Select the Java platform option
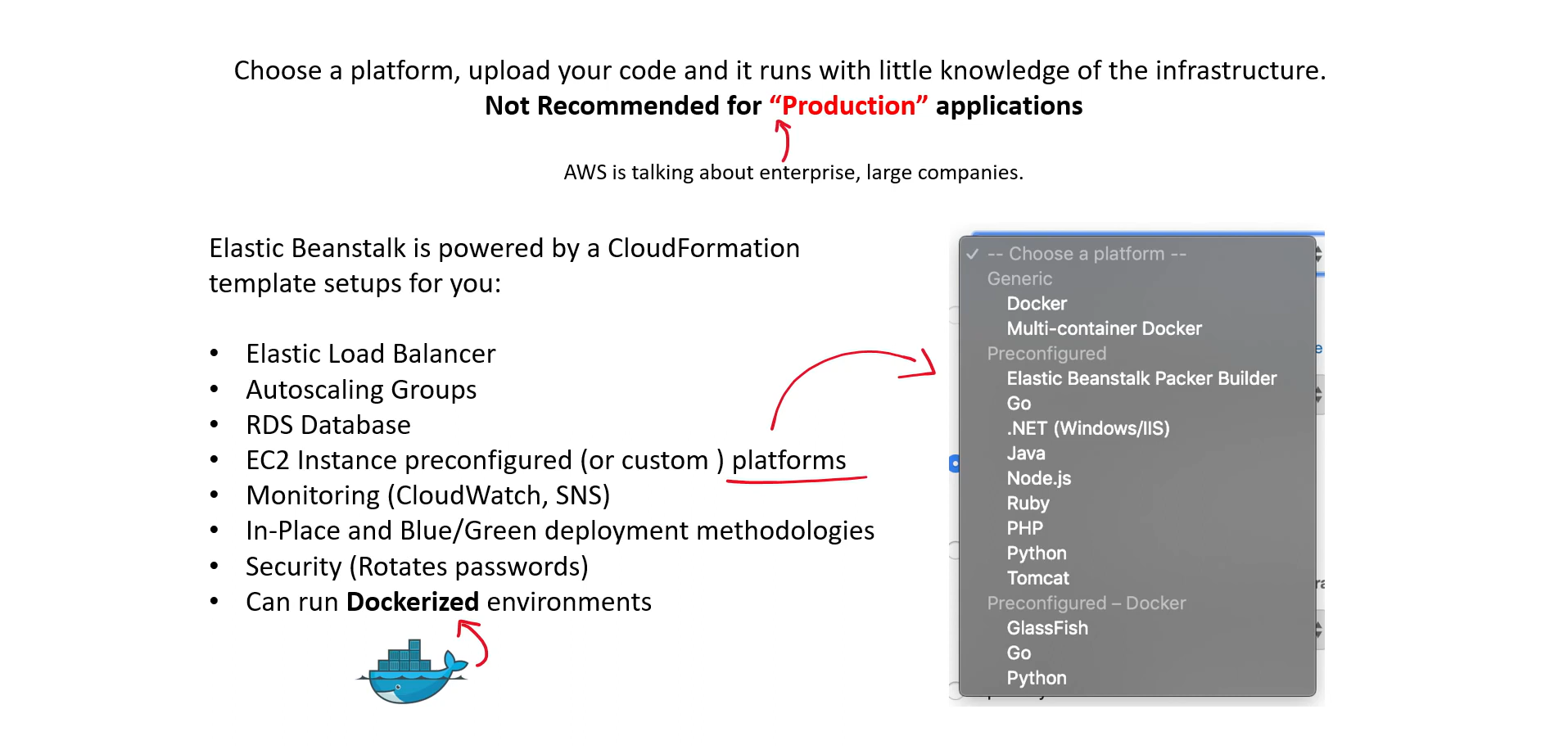 [1026, 454]
